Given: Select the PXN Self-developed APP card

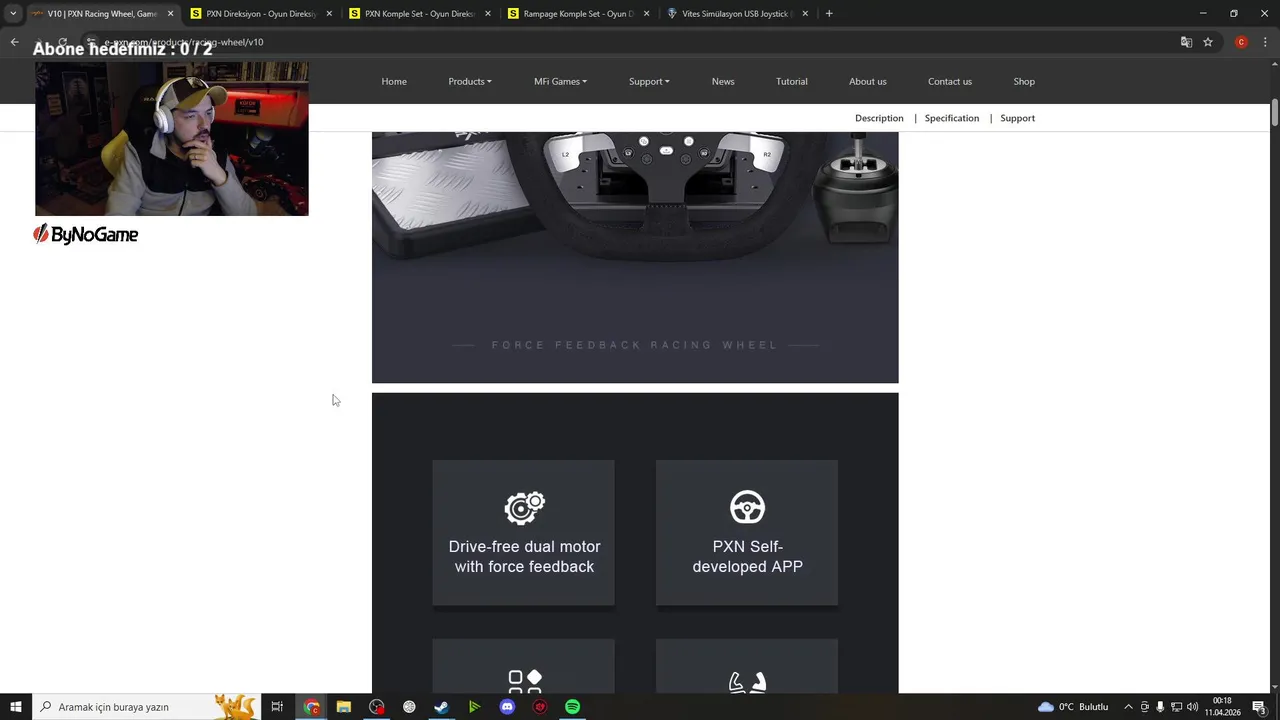Looking at the screenshot, I should (x=747, y=532).
